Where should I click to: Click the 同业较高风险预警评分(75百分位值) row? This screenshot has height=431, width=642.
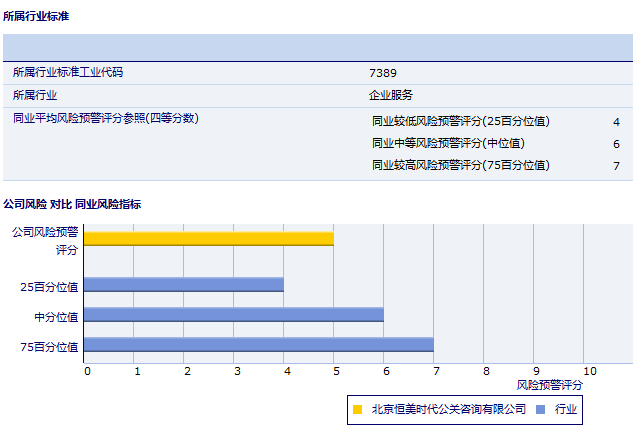(460, 165)
